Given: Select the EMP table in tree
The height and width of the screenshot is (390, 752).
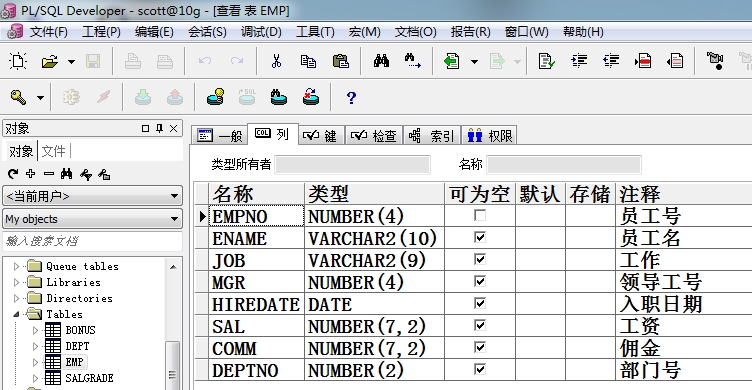Looking at the screenshot, I should [x=74, y=362].
